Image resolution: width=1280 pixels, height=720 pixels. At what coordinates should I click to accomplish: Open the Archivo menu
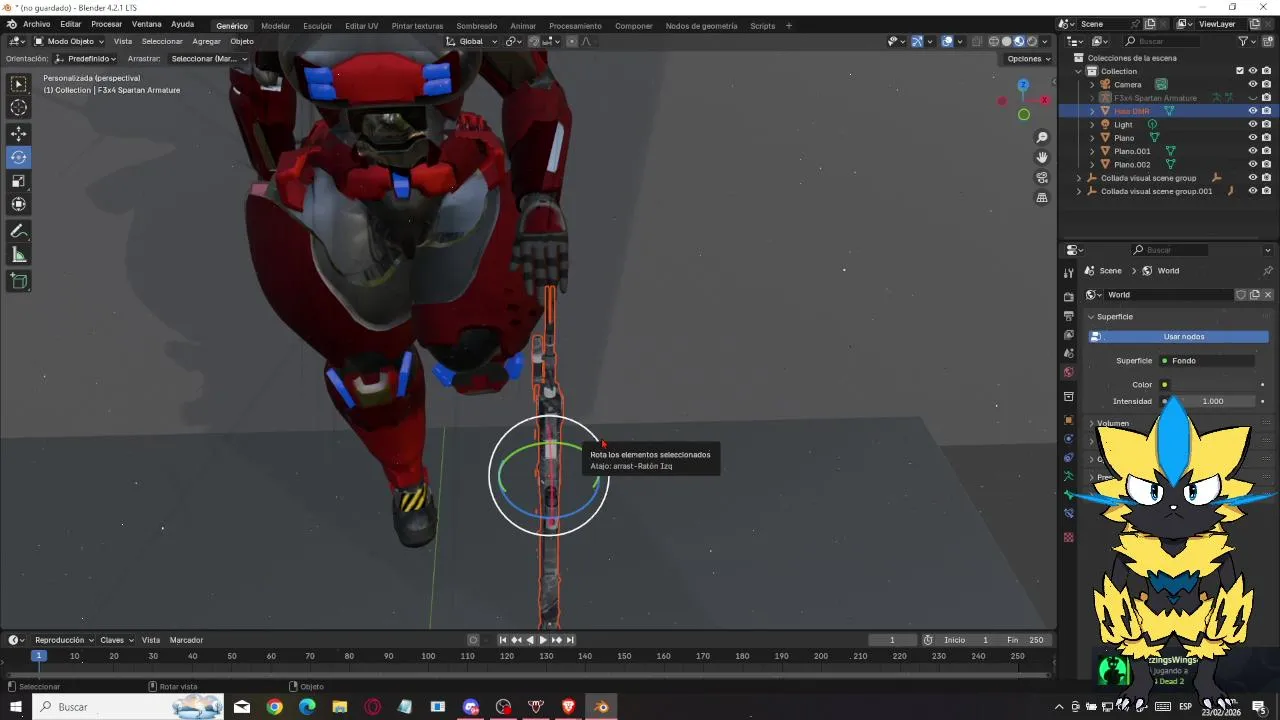tap(36, 24)
